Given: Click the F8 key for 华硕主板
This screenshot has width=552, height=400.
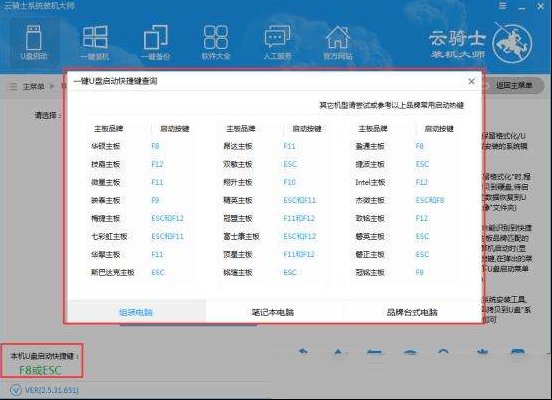Looking at the screenshot, I should tap(155, 146).
